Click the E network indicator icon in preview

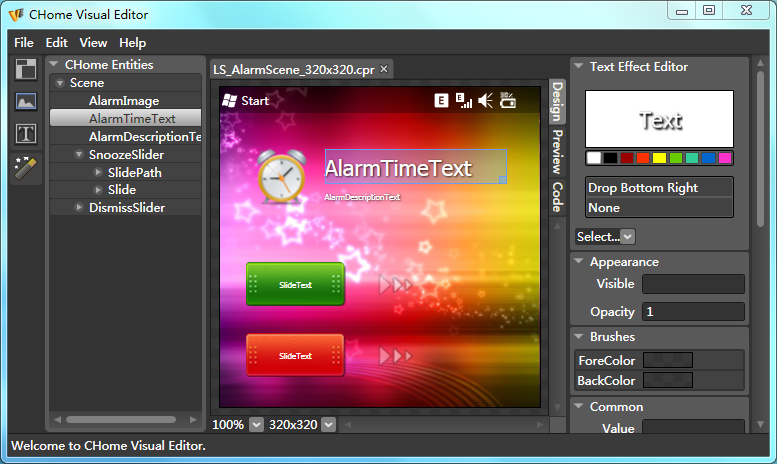pos(441,101)
